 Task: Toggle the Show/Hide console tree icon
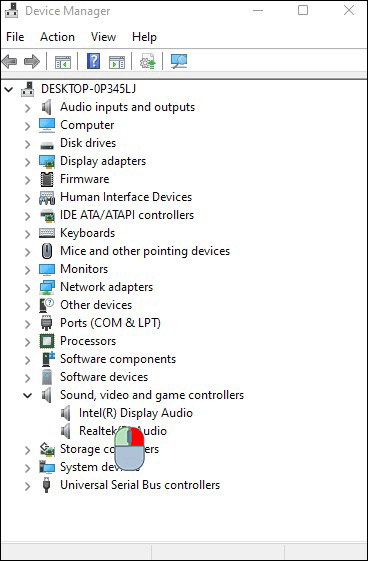click(63, 62)
